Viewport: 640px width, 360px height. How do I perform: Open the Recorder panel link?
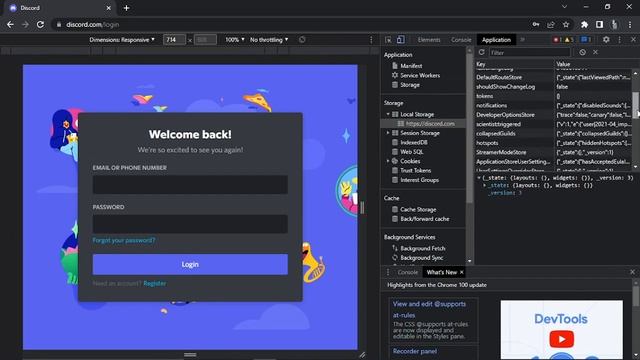pyautogui.click(x=415, y=351)
